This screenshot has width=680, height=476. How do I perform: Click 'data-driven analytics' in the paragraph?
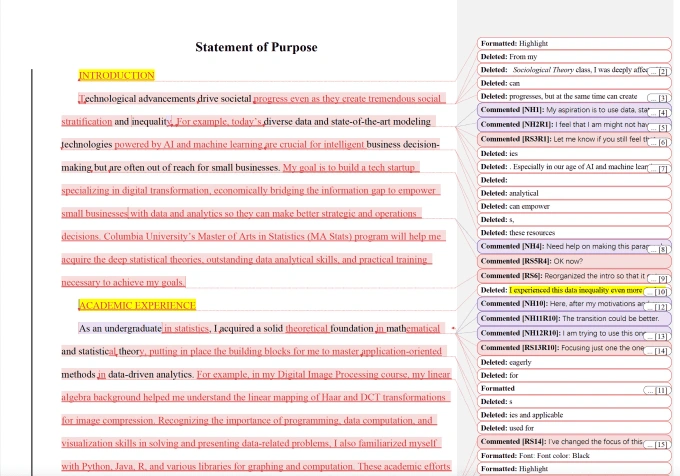150,374
